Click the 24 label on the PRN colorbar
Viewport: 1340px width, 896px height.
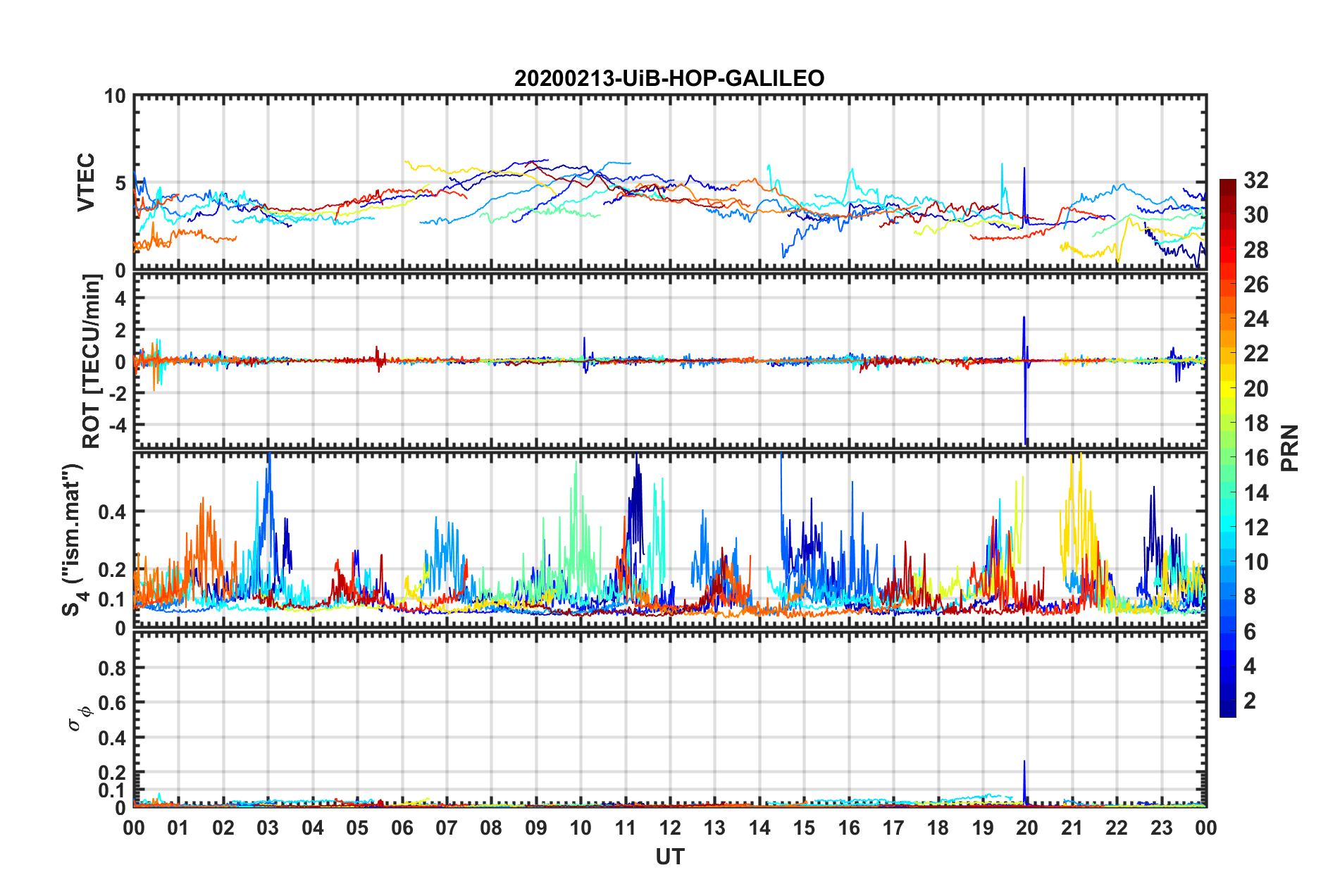point(1256,319)
